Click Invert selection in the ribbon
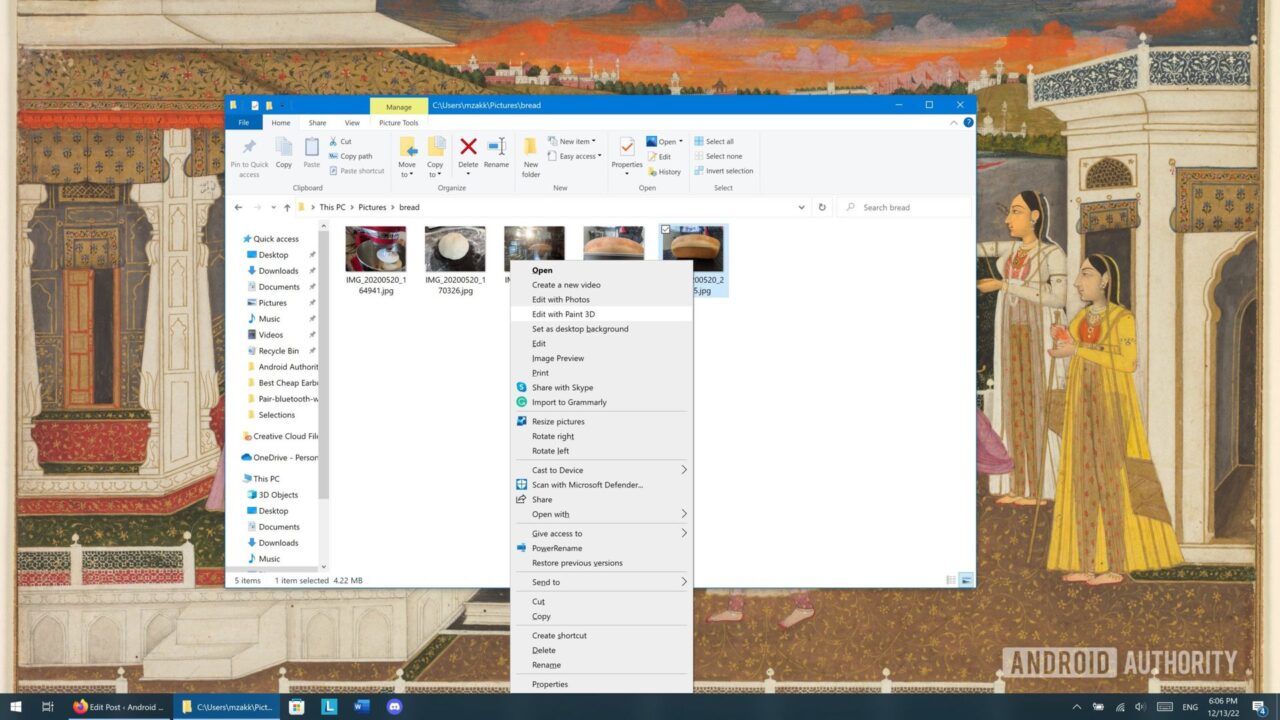This screenshot has height=720, width=1280. coord(723,171)
